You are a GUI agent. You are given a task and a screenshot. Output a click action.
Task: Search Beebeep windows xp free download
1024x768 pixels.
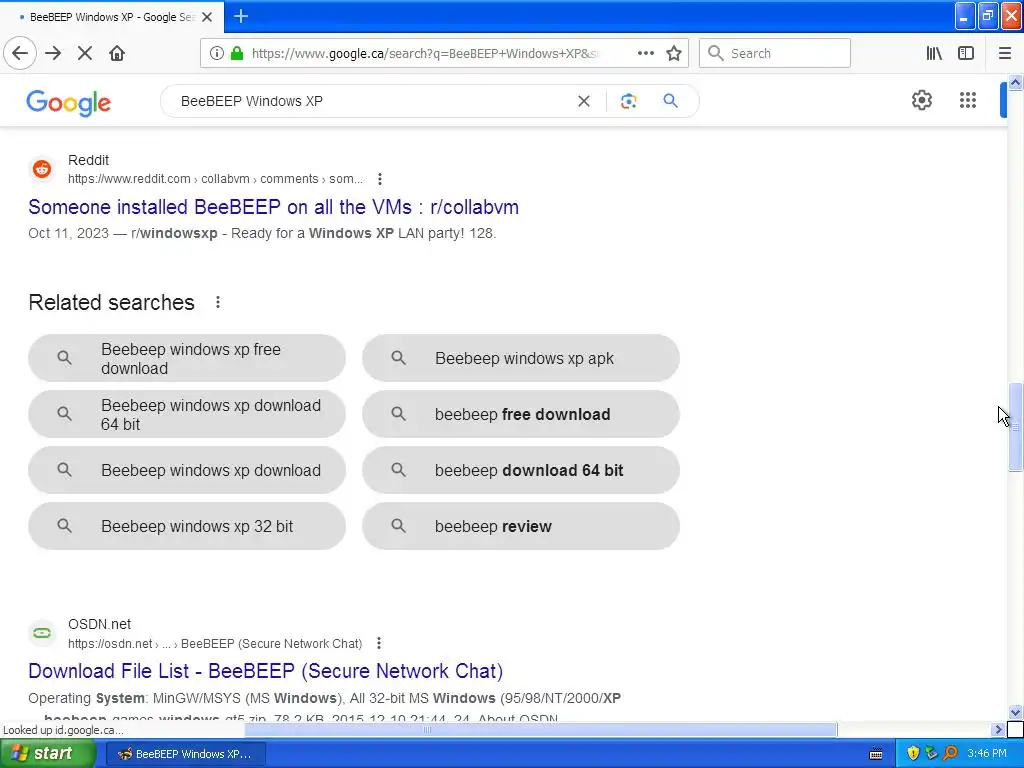187,359
